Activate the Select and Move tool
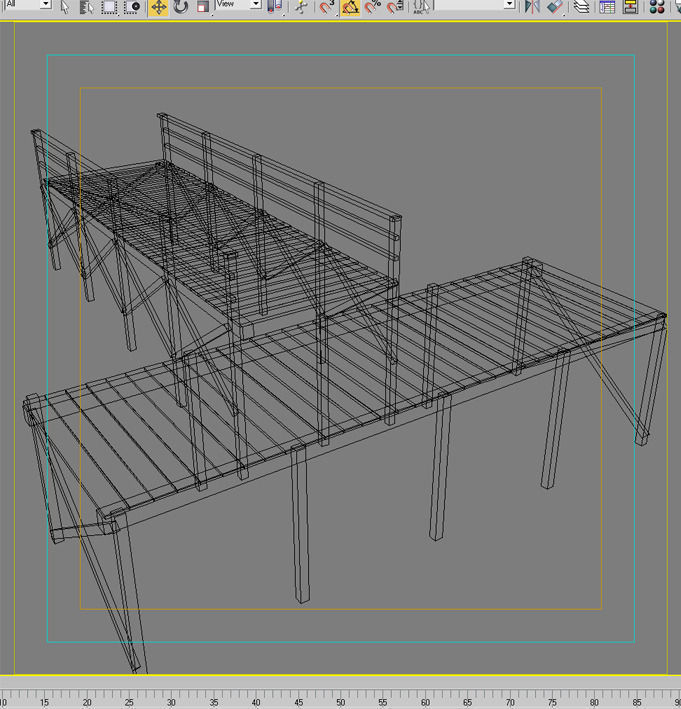This screenshot has width=681, height=709. click(158, 7)
